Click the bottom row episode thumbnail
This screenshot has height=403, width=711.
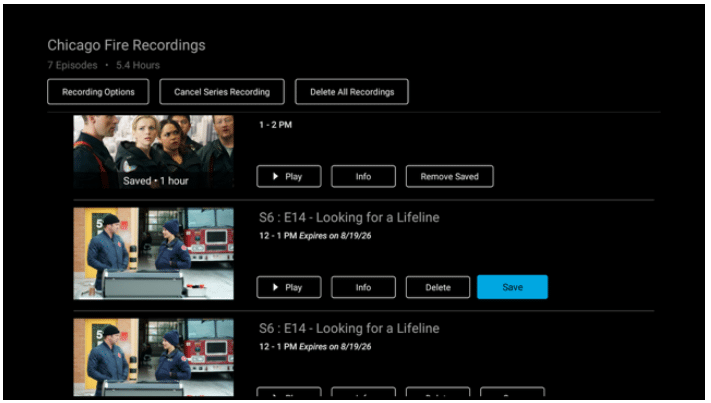coord(154,358)
